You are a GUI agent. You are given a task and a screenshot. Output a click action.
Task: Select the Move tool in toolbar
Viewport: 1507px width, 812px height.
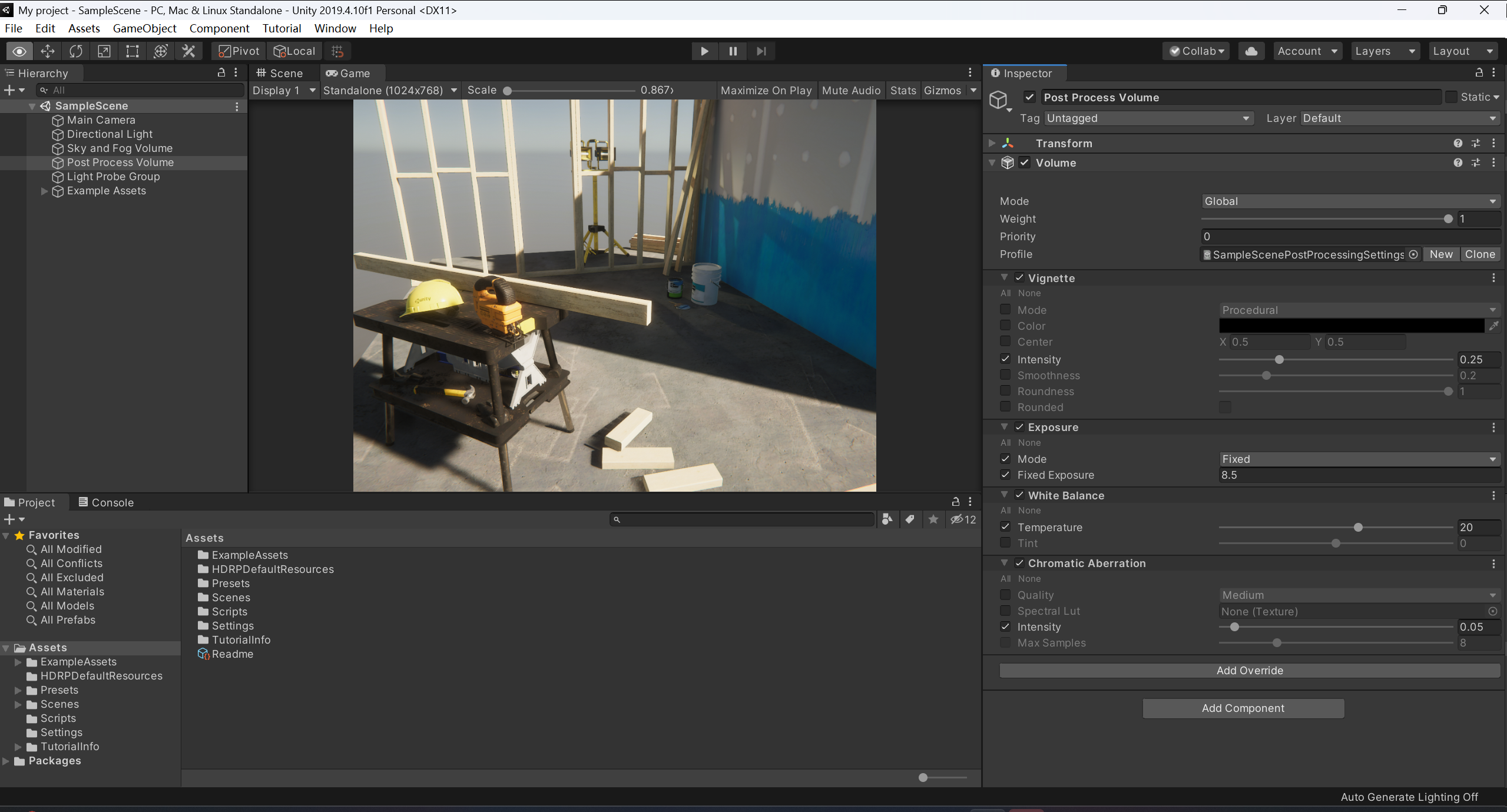point(48,51)
